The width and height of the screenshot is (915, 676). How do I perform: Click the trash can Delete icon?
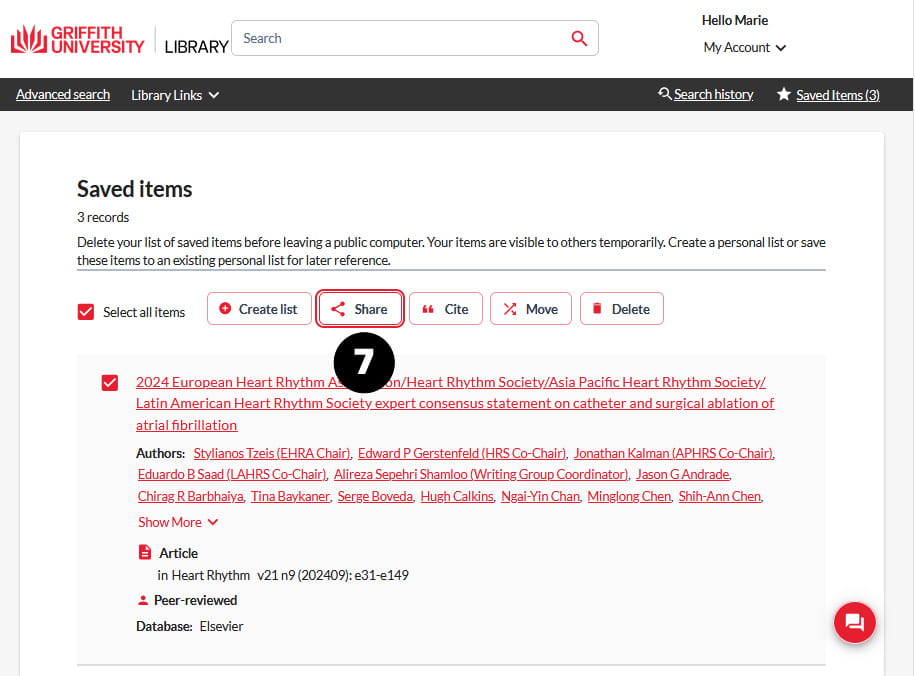pyautogui.click(x=597, y=308)
